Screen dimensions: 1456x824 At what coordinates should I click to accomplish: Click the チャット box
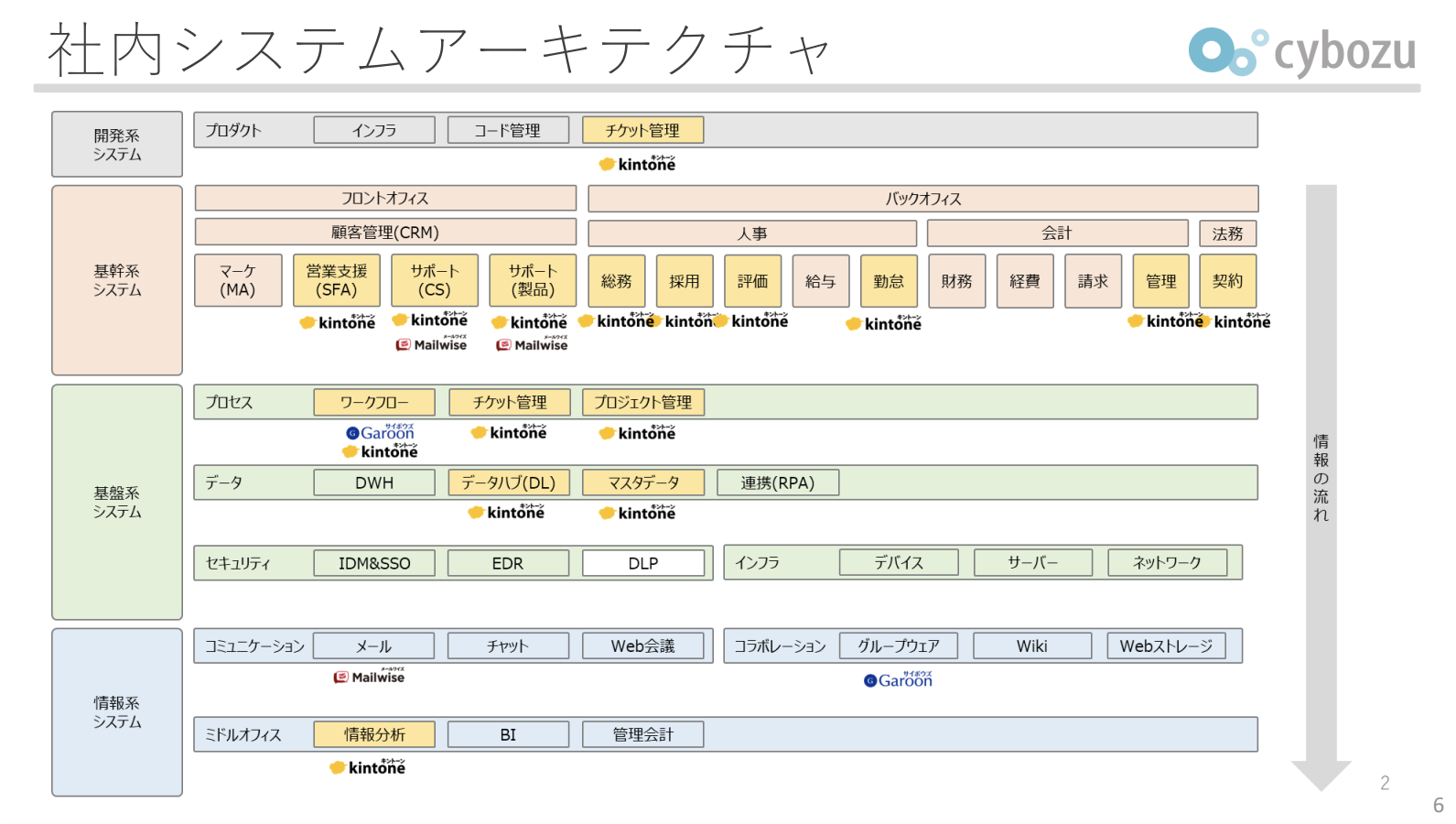click(x=508, y=645)
